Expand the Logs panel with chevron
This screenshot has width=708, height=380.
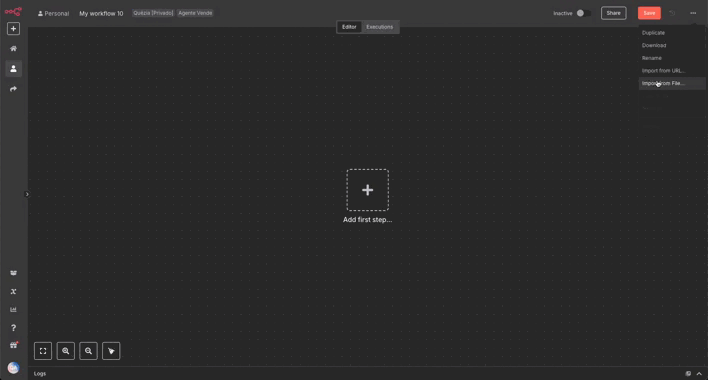[x=699, y=374]
